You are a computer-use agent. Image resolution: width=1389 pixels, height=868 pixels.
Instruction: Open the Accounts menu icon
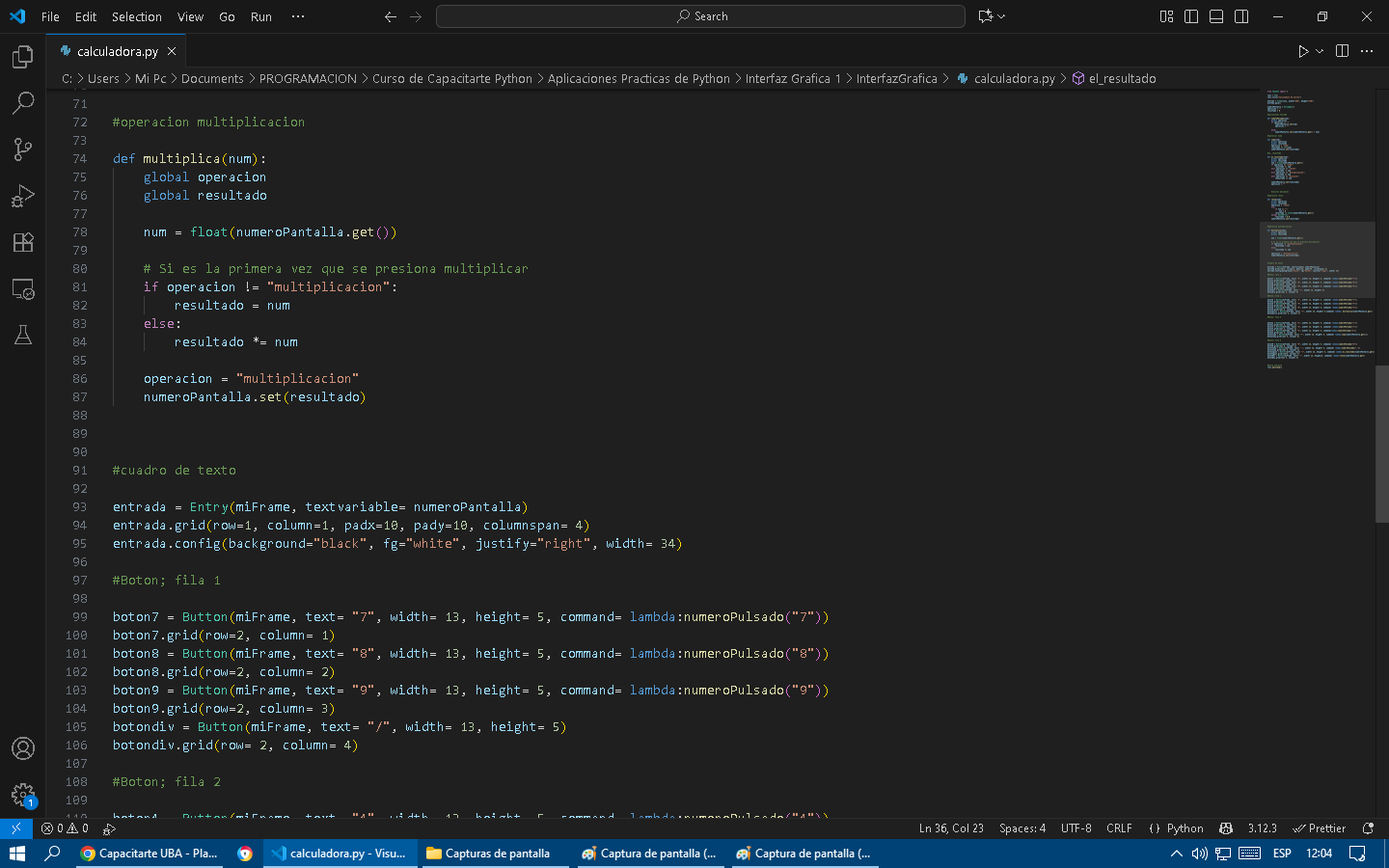[x=23, y=748]
